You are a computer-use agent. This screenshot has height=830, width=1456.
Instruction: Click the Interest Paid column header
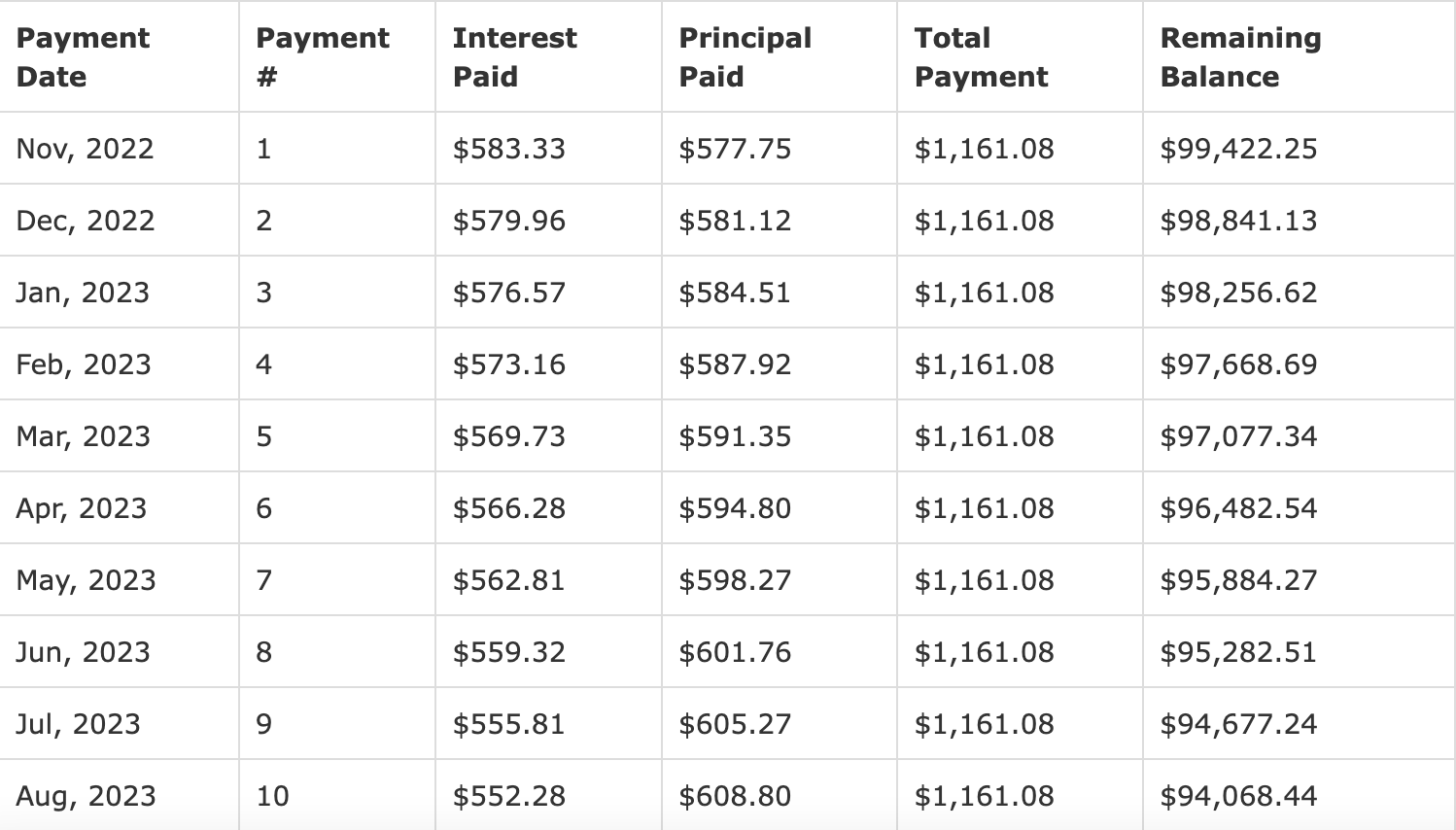(514, 57)
